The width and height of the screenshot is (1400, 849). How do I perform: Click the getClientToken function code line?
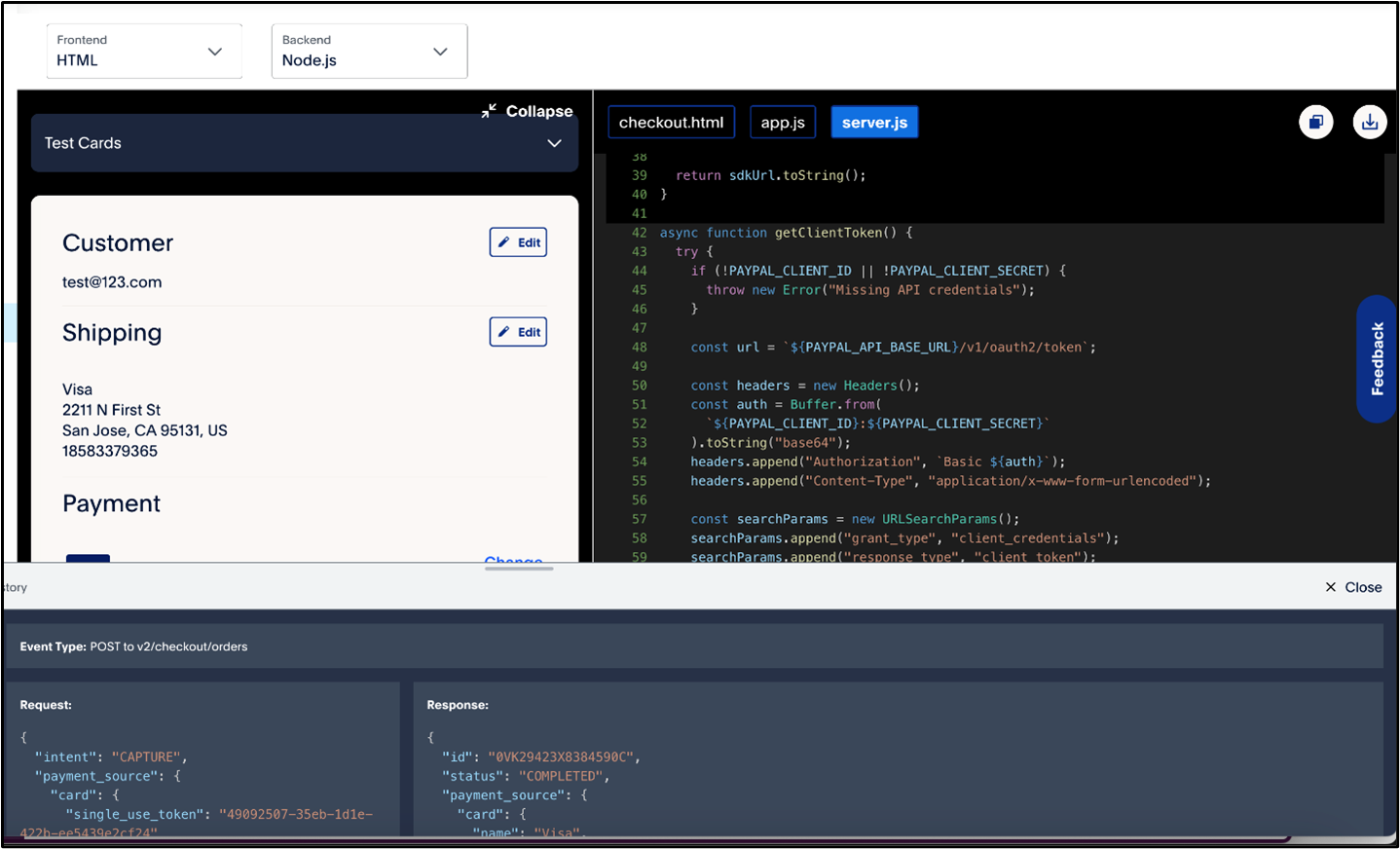click(x=786, y=233)
